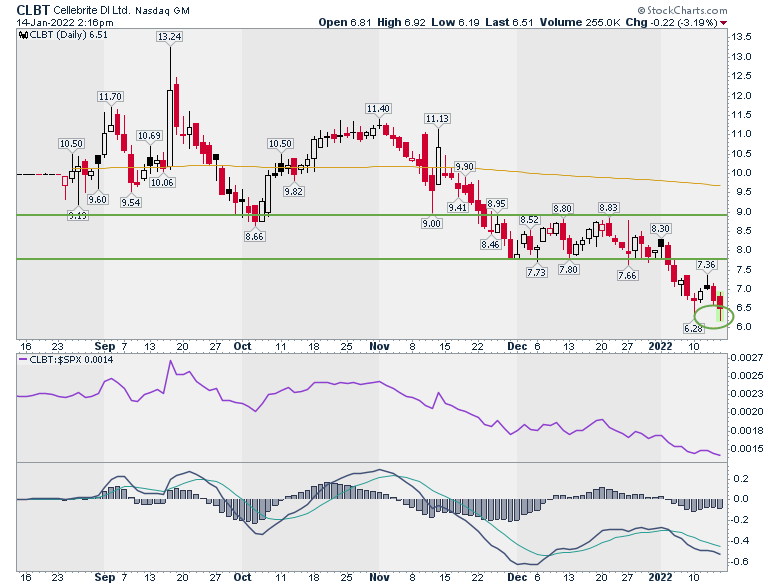Click the 13.24 peak price label
The image size is (780, 586).
(x=169, y=36)
